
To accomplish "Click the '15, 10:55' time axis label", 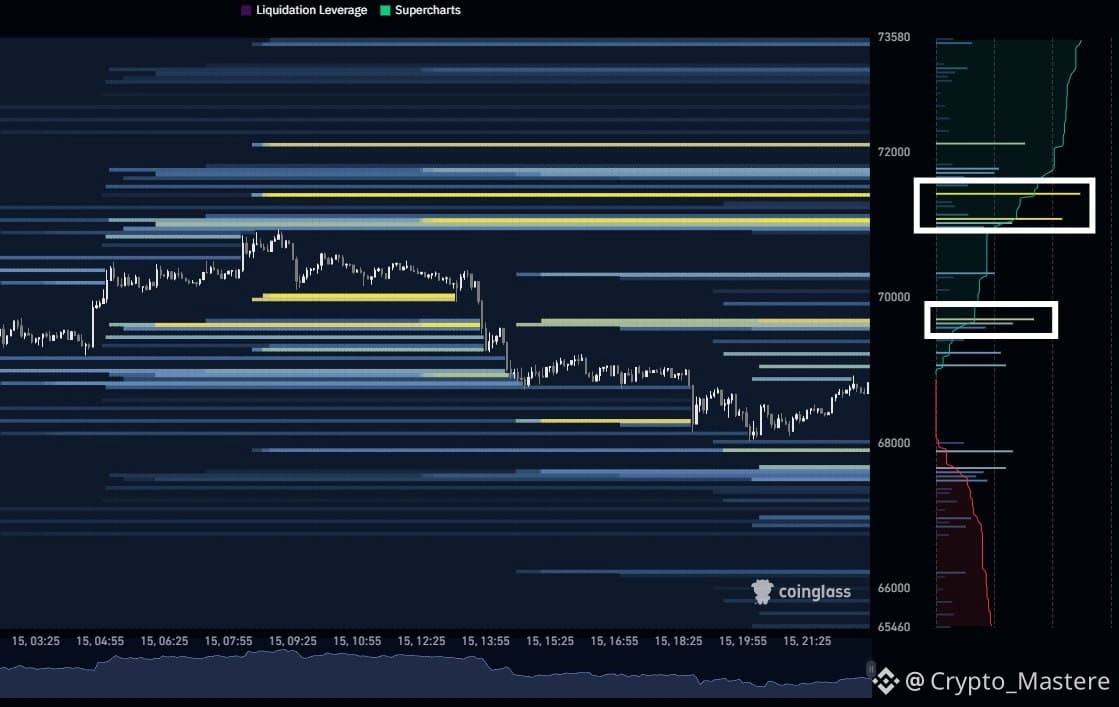I will (x=357, y=641).
